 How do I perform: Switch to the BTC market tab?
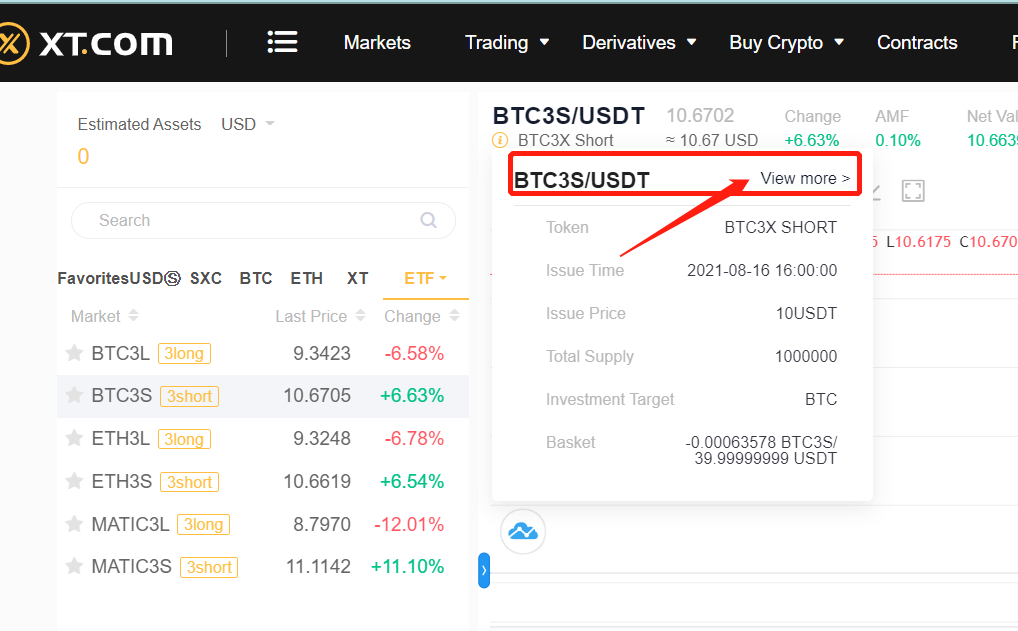pyautogui.click(x=256, y=278)
